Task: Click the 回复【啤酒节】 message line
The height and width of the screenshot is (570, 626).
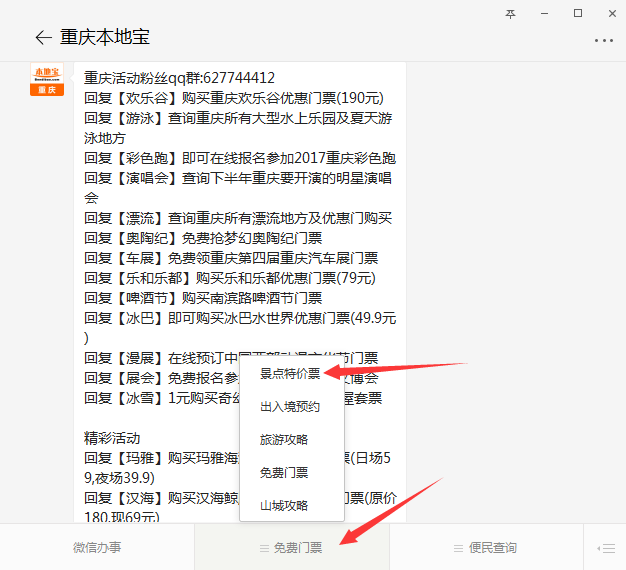Action: click(x=203, y=298)
